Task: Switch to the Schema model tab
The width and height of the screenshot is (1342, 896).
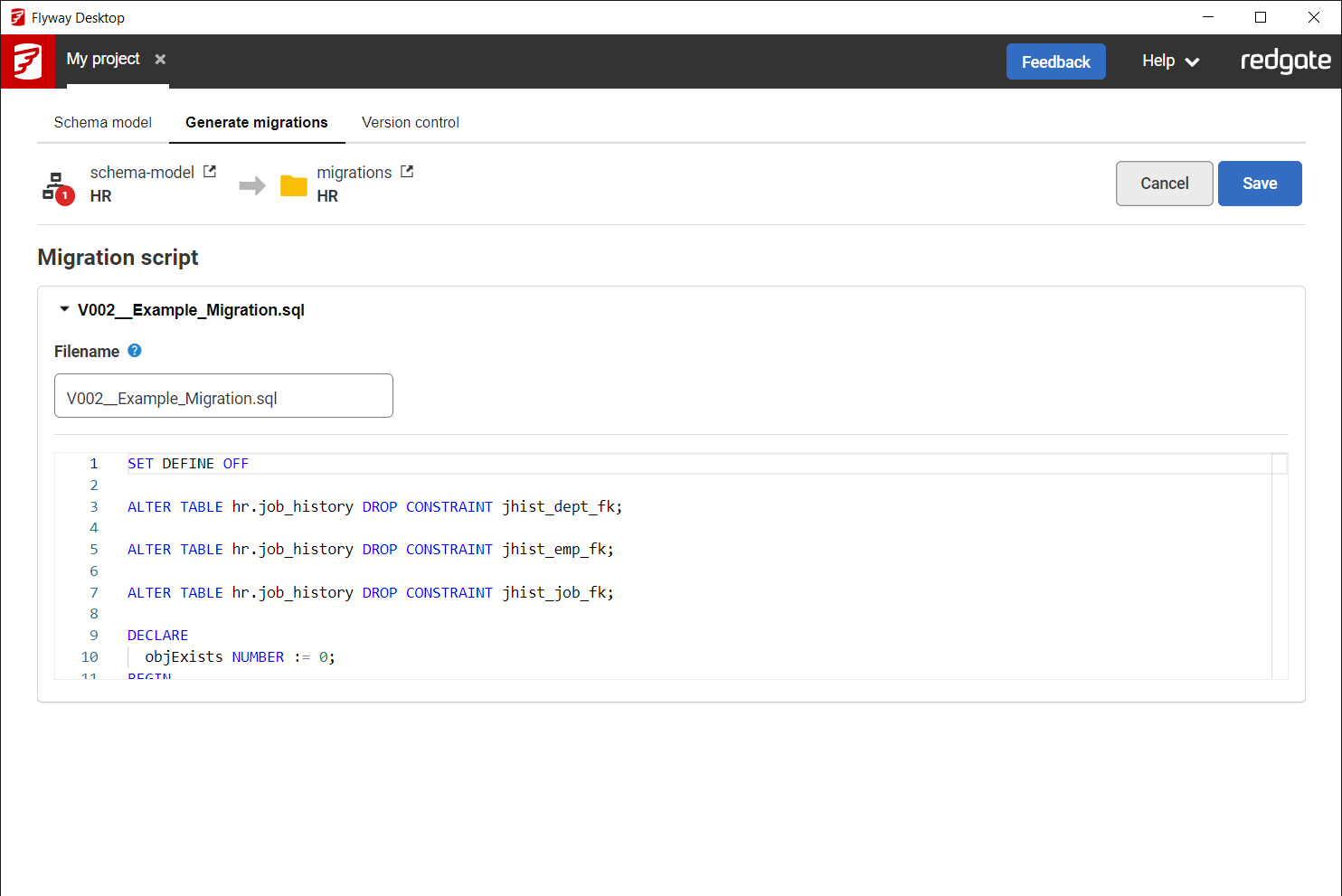Action: click(x=103, y=123)
